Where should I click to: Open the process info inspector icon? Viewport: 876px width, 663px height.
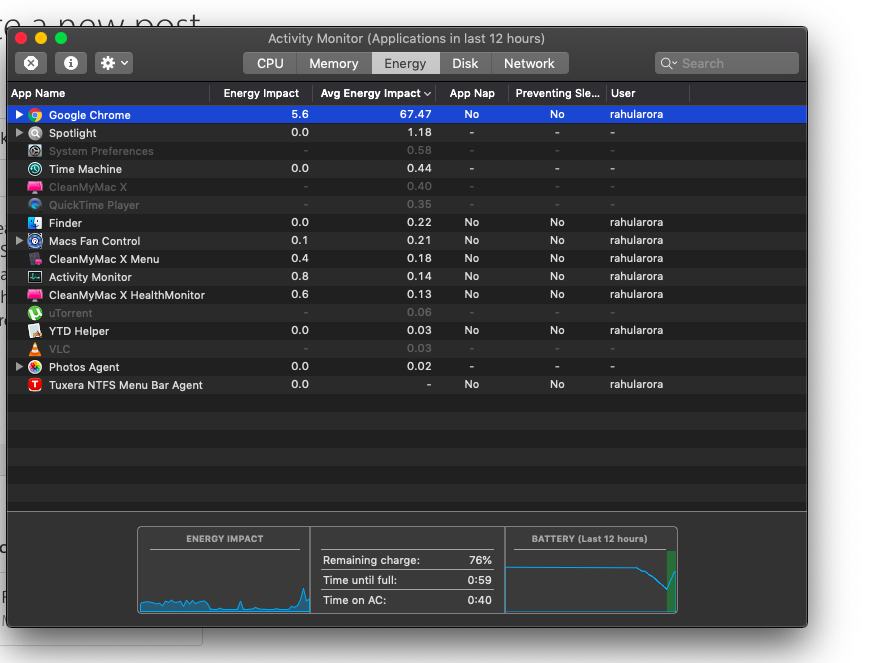point(70,63)
